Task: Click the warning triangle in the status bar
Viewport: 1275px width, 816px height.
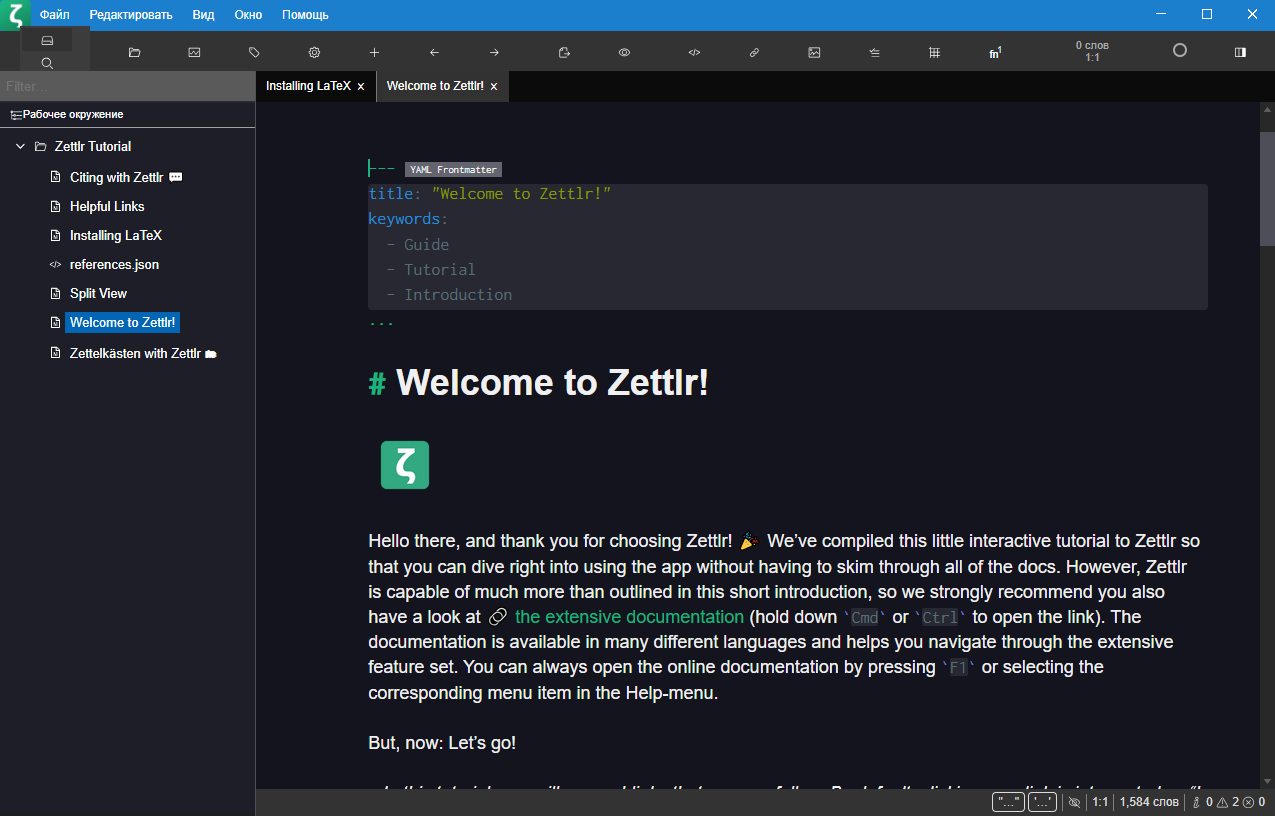Action: coord(1221,802)
